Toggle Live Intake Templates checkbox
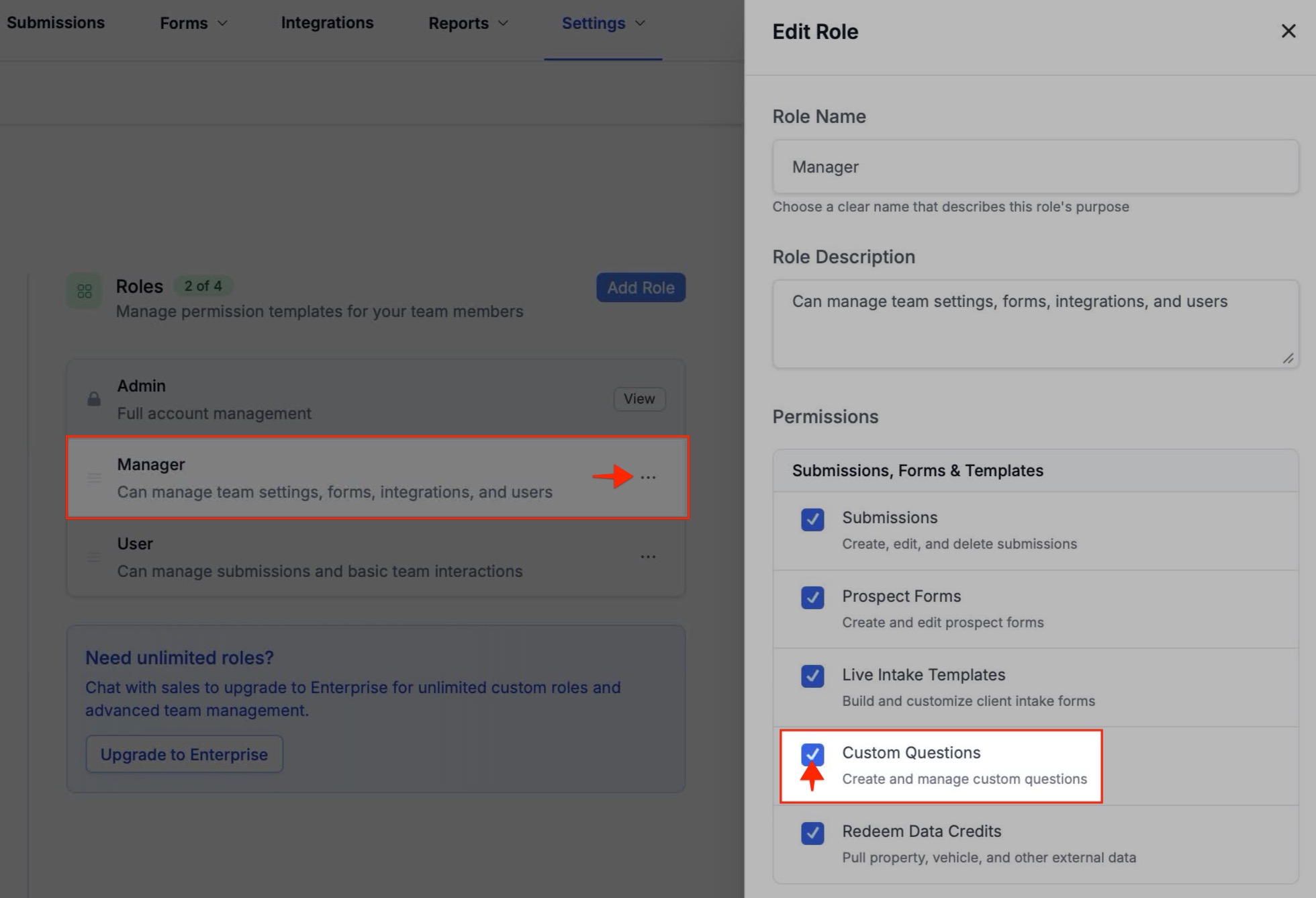 coord(812,676)
